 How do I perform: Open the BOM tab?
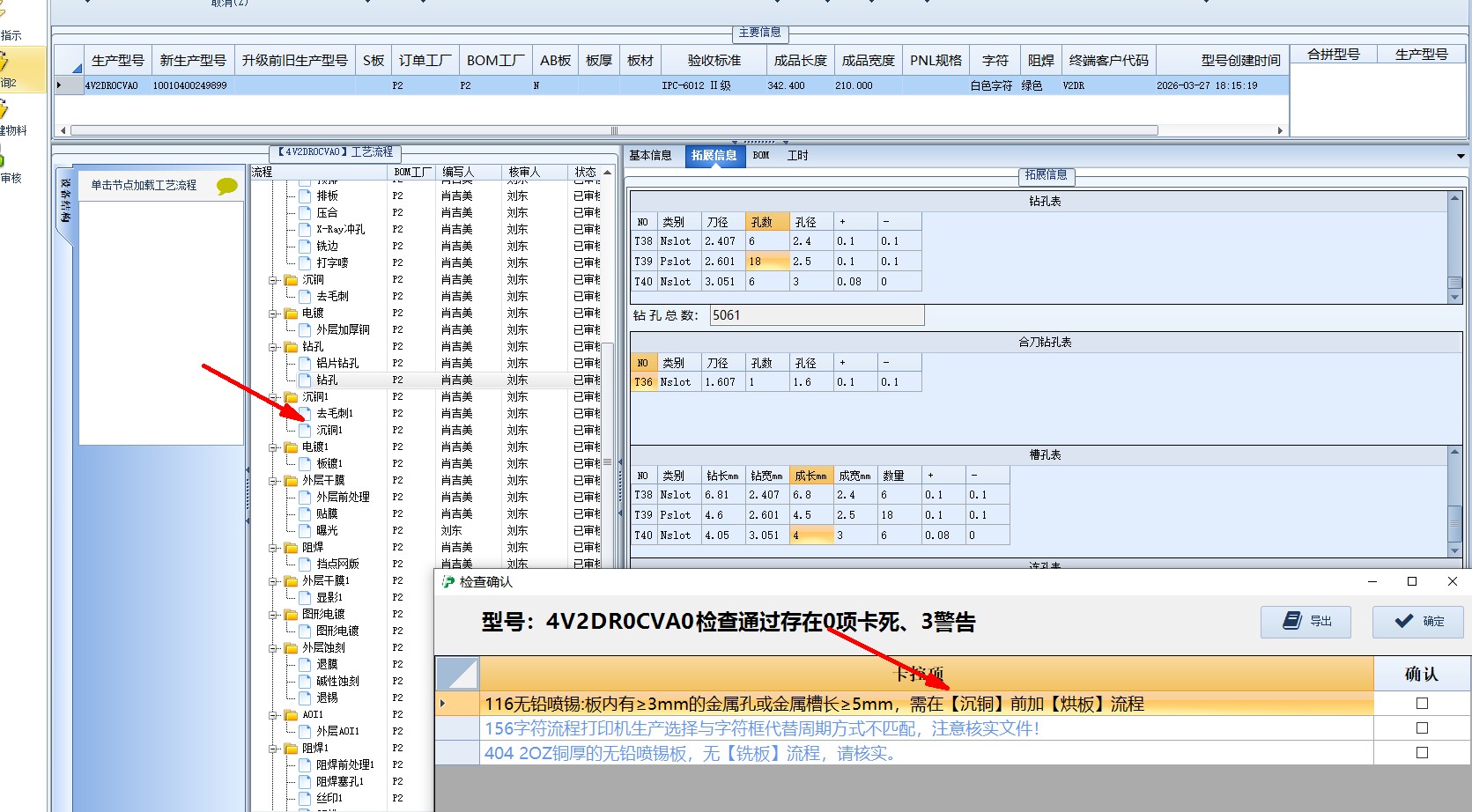(x=761, y=156)
